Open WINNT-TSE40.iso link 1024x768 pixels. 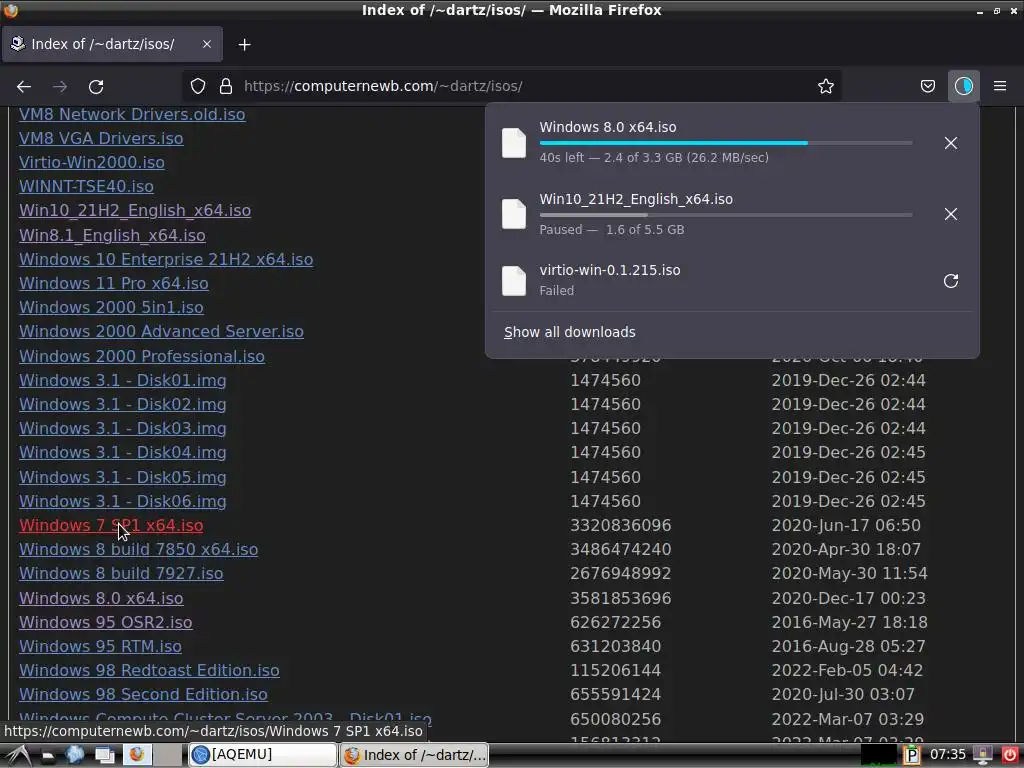tap(86, 187)
